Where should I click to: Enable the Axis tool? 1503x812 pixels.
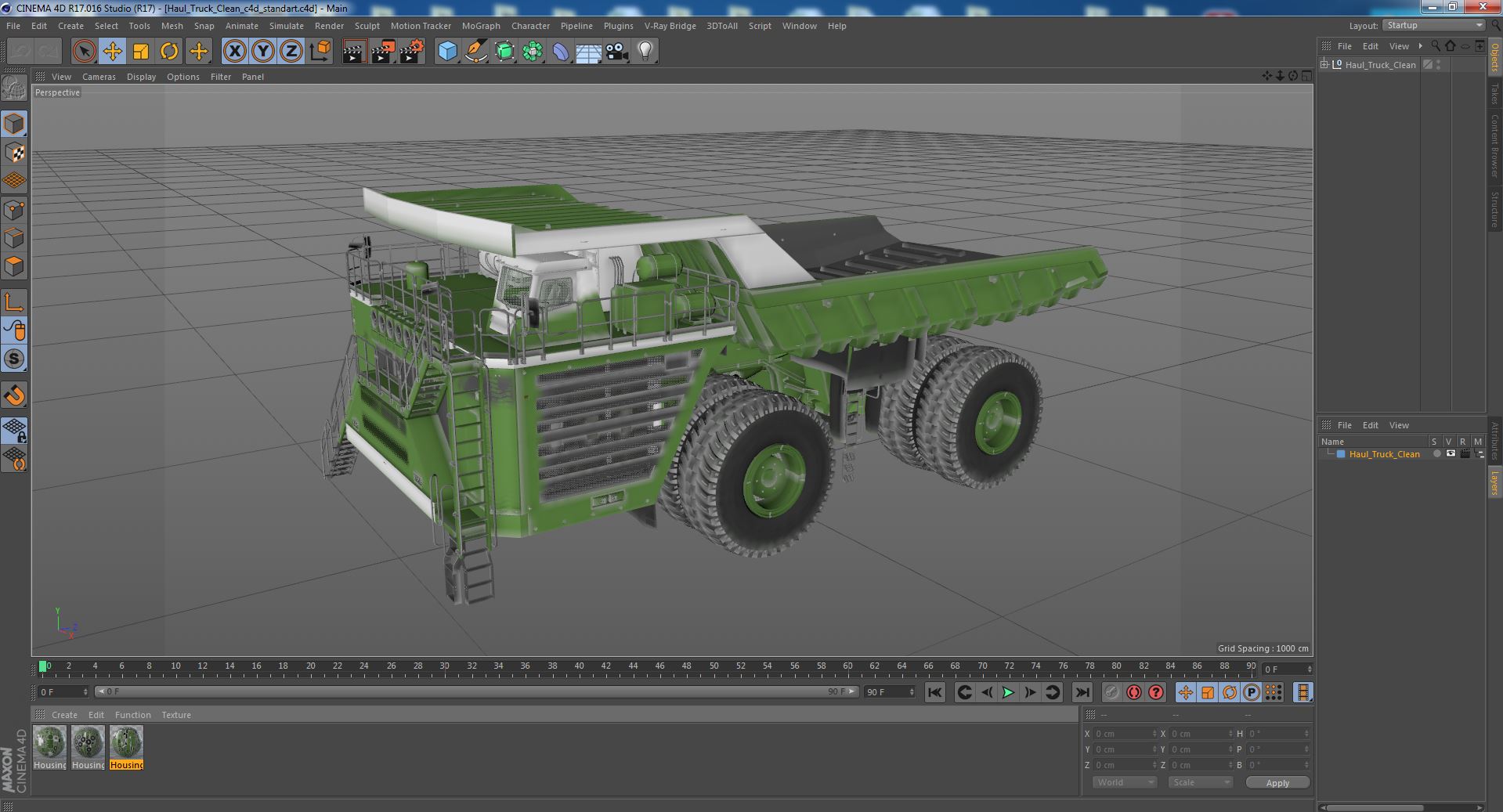14,302
